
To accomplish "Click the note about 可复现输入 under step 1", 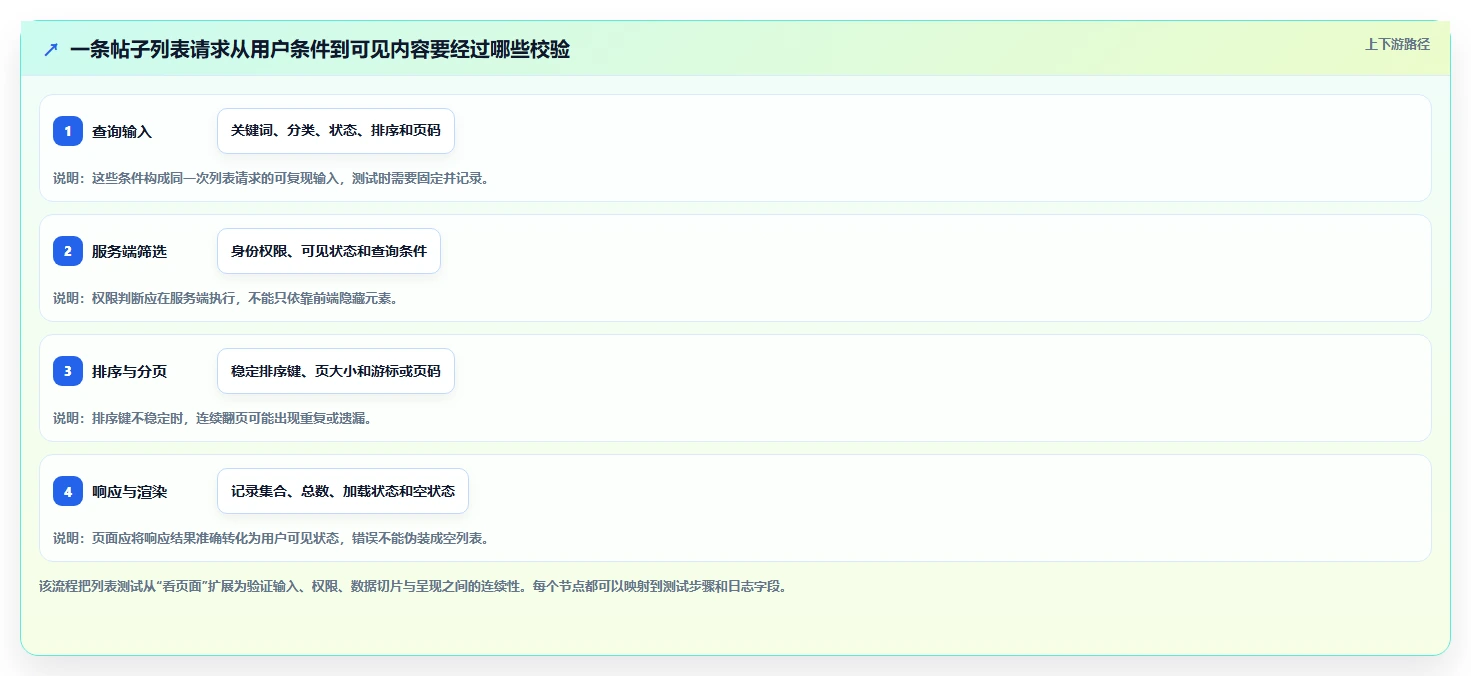I will tap(271, 178).
